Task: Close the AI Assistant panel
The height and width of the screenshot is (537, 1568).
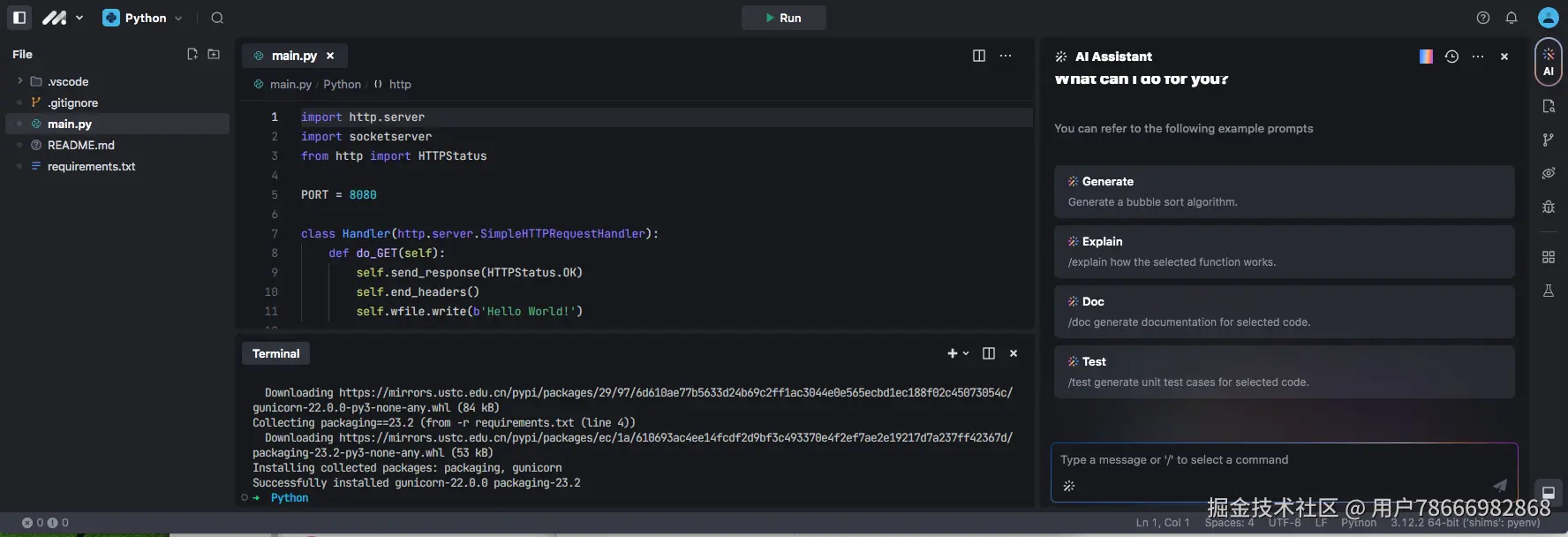Action: (1504, 57)
